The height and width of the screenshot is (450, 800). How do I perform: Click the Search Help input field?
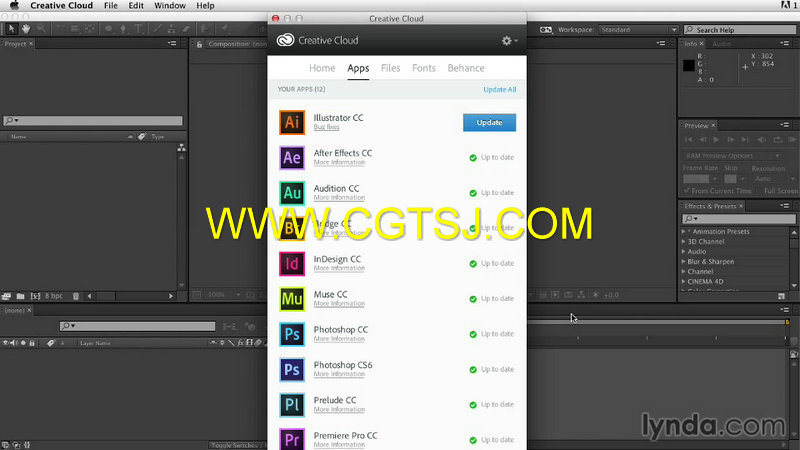tap(740, 30)
